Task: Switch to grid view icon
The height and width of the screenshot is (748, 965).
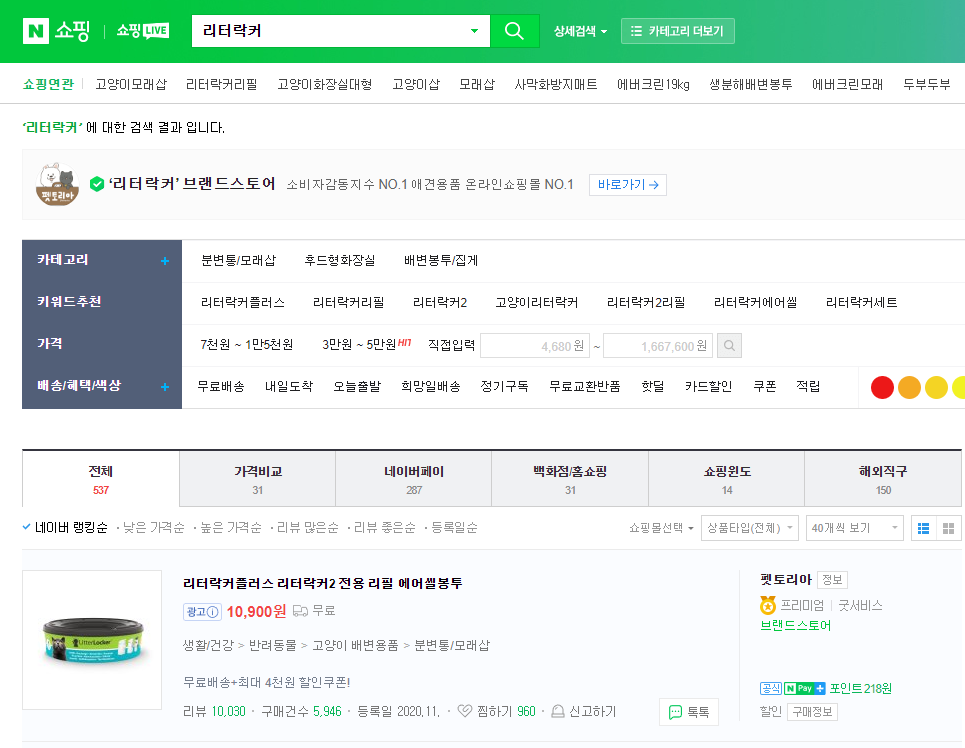Action: pos(948,528)
